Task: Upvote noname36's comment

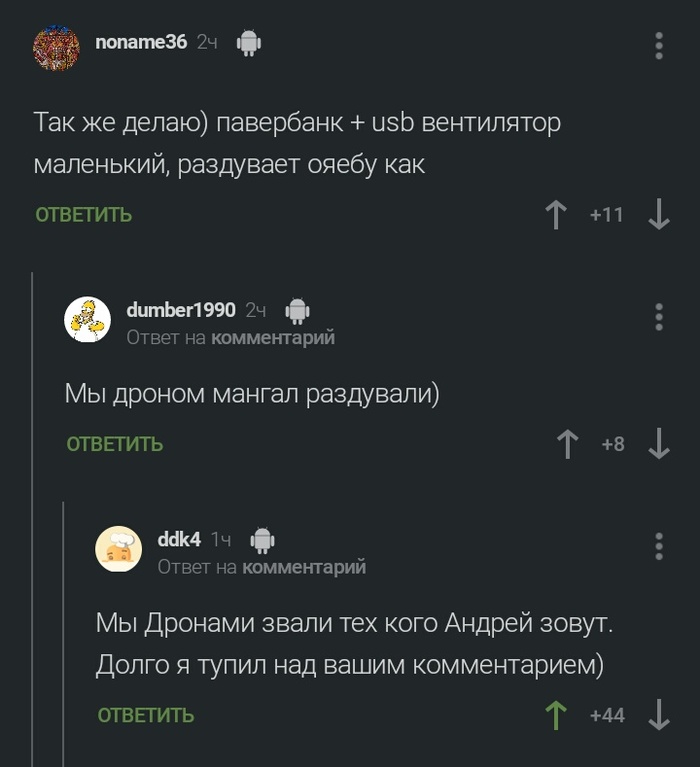Action: point(556,214)
